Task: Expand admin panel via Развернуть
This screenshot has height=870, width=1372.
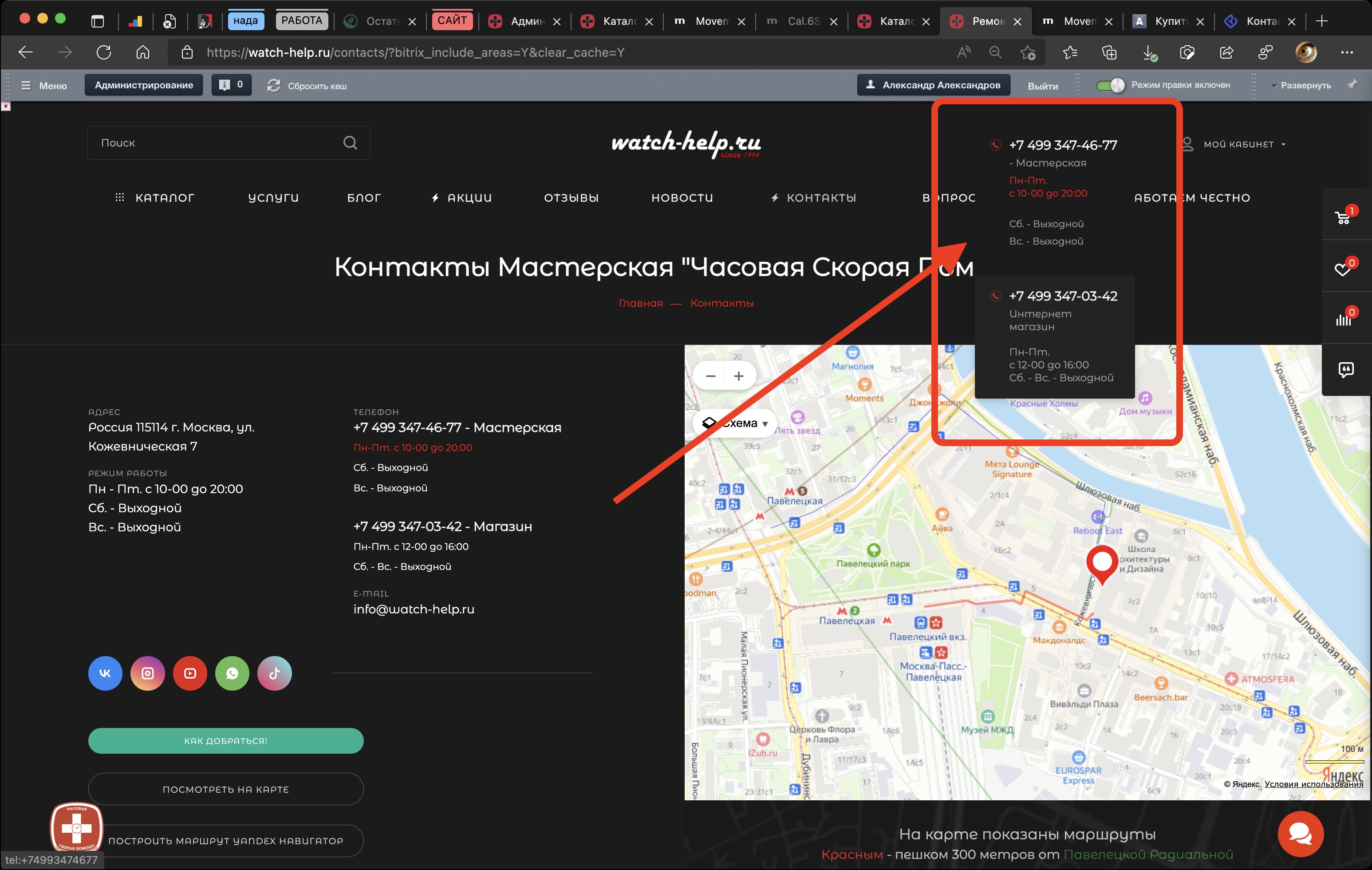Action: (x=1301, y=85)
